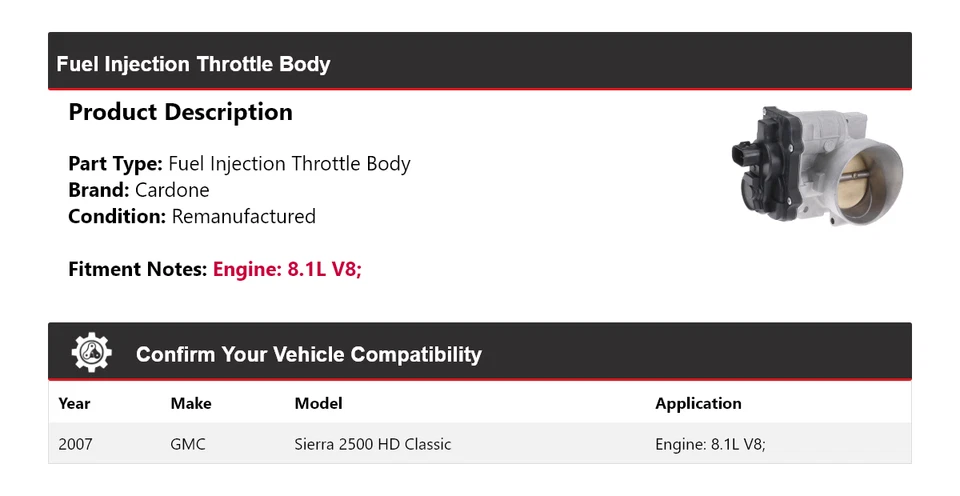Select the Sierra 2500 HD Classic cell
The image size is (960, 496).
click(x=373, y=444)
